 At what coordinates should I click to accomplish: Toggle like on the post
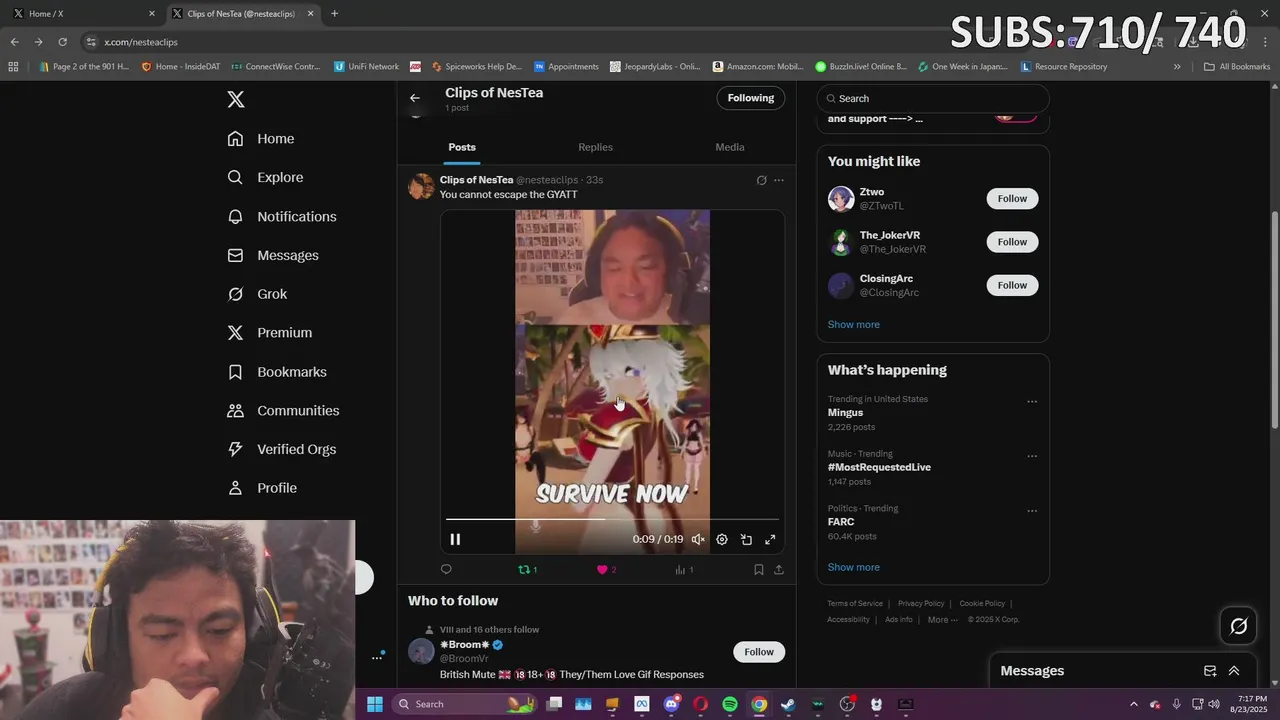click(x=606, y=569)
